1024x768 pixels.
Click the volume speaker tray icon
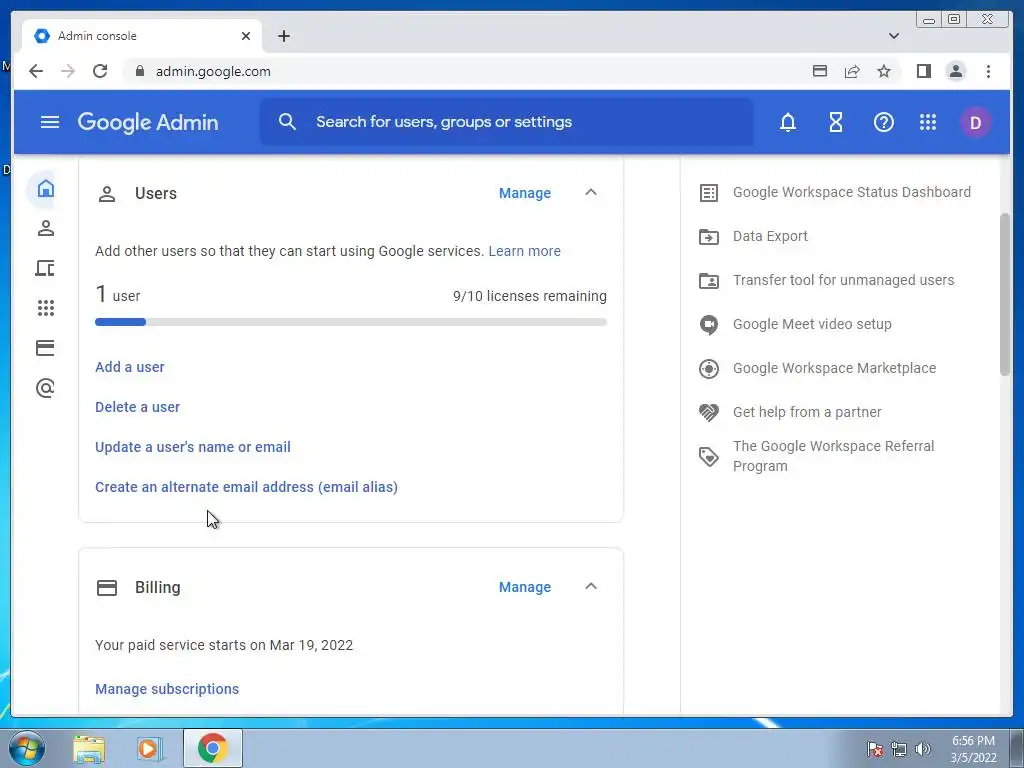[923, 749]
